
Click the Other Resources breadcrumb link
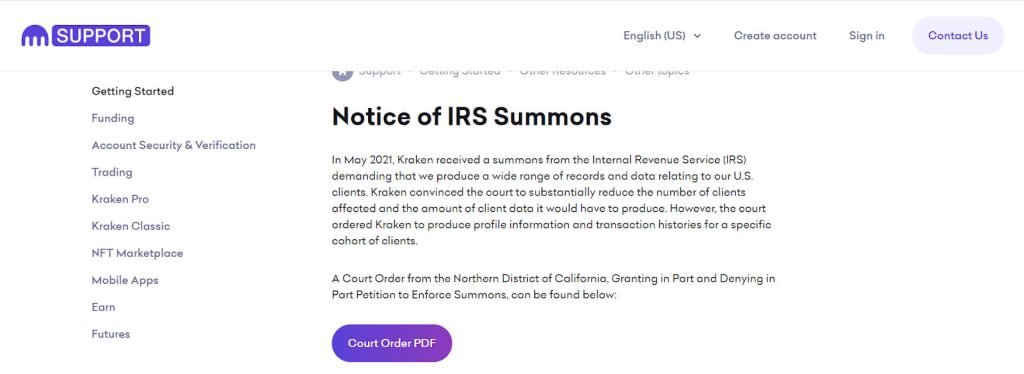coord(562,73)
